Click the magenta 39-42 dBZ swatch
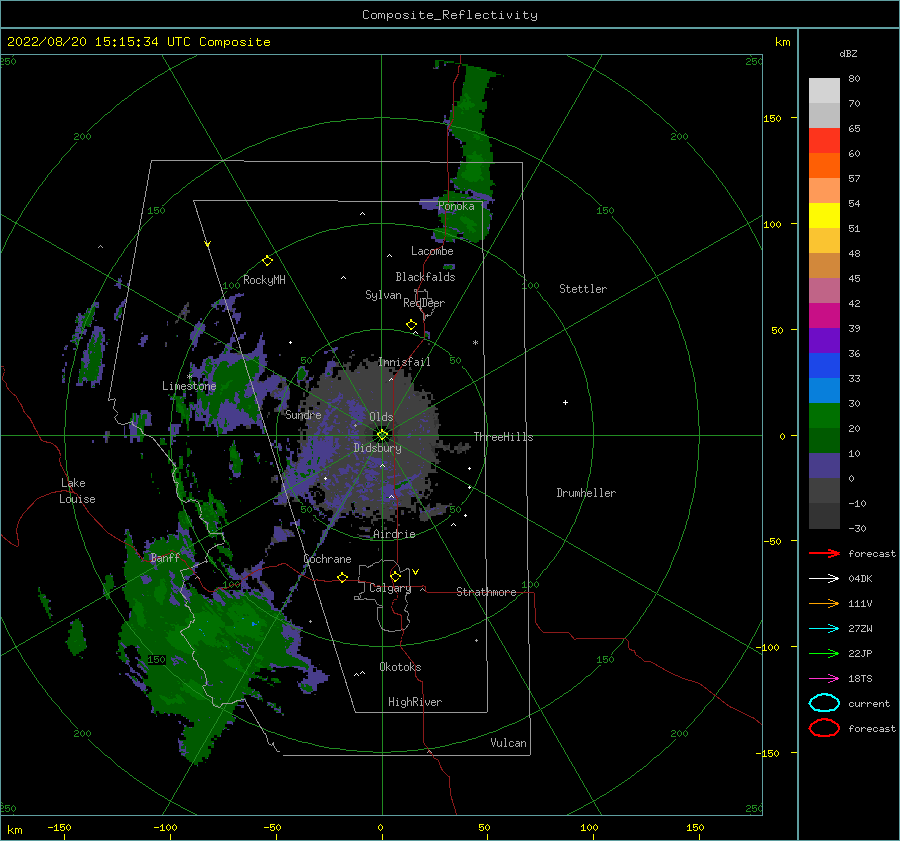900x841 pixels. [x=824, y=316]
